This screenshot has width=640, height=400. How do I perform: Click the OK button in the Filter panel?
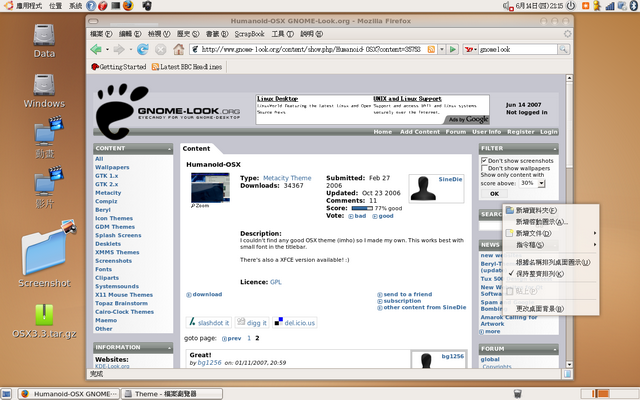pyautogui.click(x=494, y=194)
